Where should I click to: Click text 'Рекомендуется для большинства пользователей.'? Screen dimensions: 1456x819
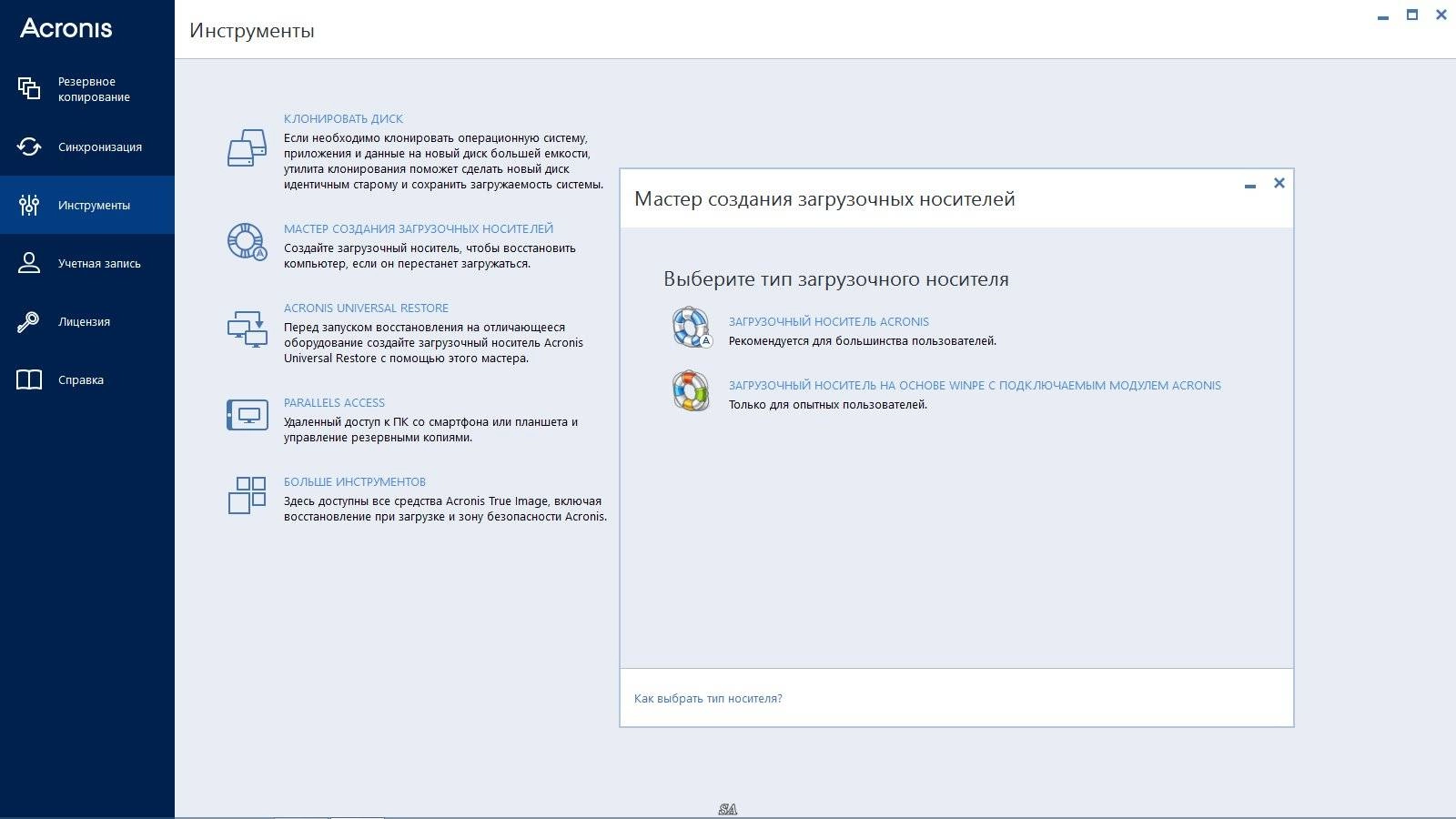[x=863, y=340]
